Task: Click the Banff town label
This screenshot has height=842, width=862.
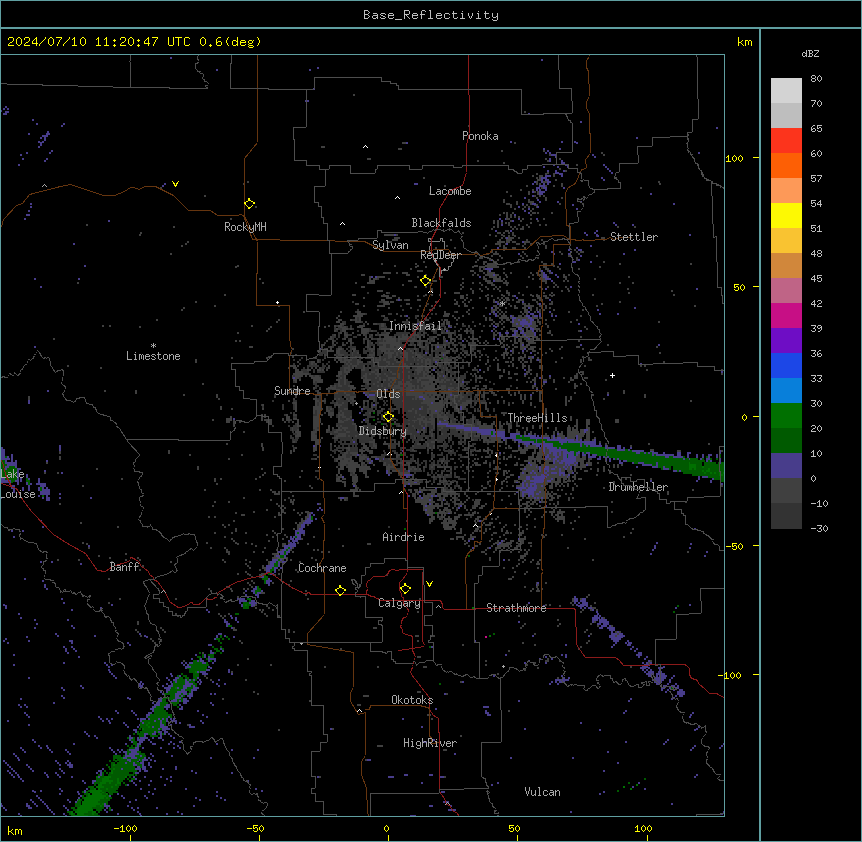Action: (124, 567)
